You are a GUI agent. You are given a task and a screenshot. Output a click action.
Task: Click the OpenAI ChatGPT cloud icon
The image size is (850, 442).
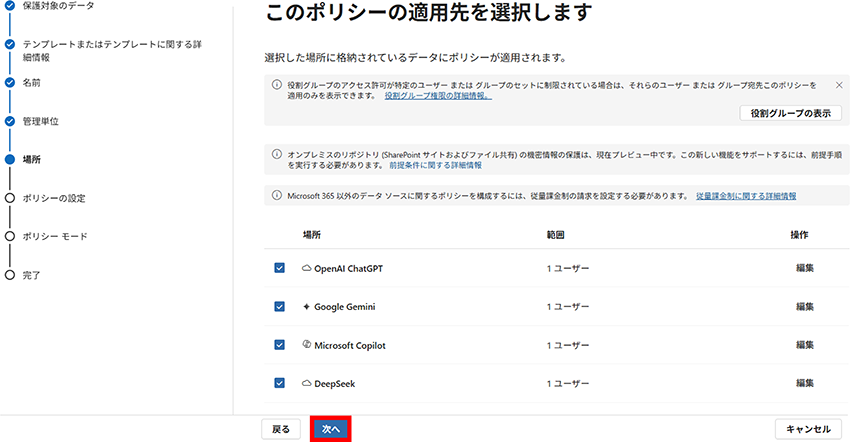click(x=307, y=268)
